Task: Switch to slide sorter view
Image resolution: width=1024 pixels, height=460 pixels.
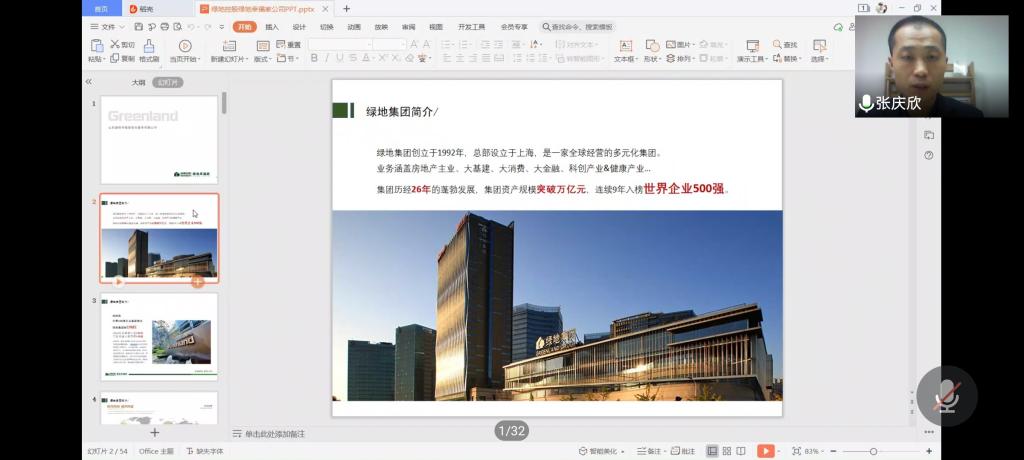Action: pos(729,451)
